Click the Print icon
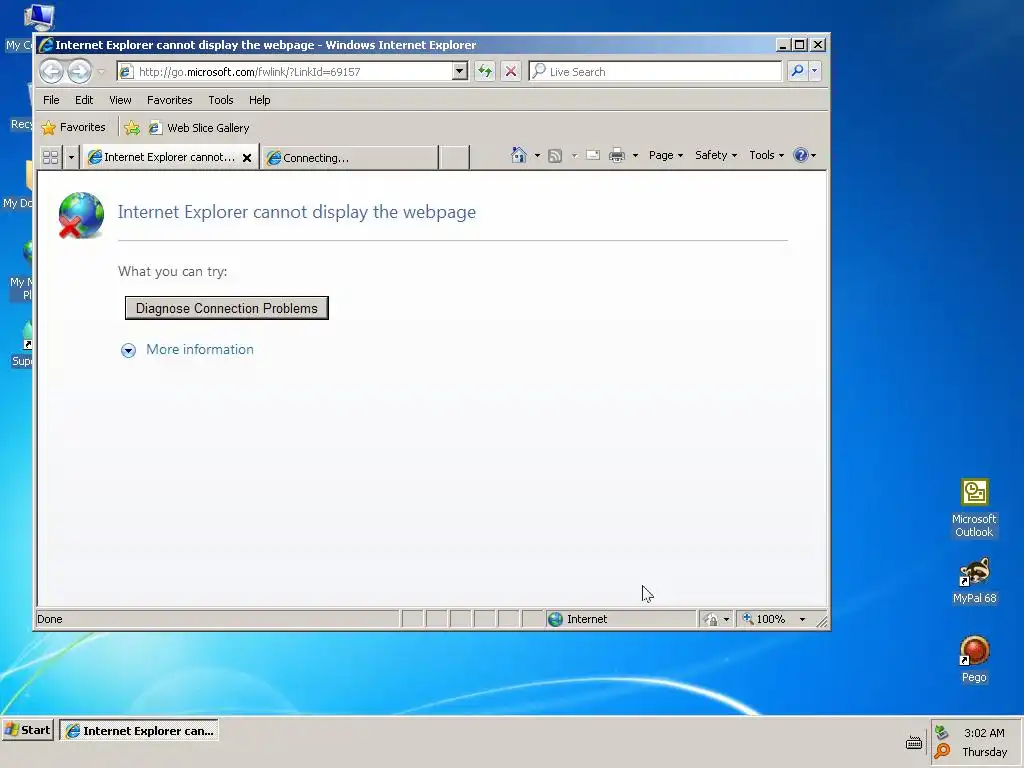The width and height of the screenshot is (1024, 768). point(616,155)
